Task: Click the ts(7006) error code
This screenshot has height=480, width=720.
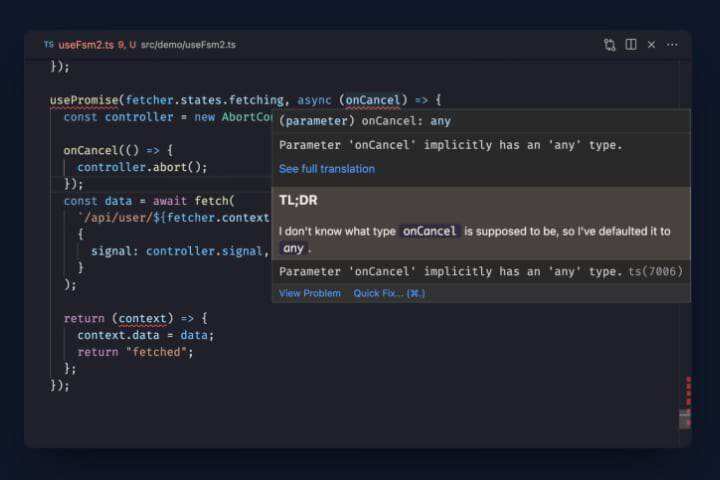Action: click(x=656, y=272)
